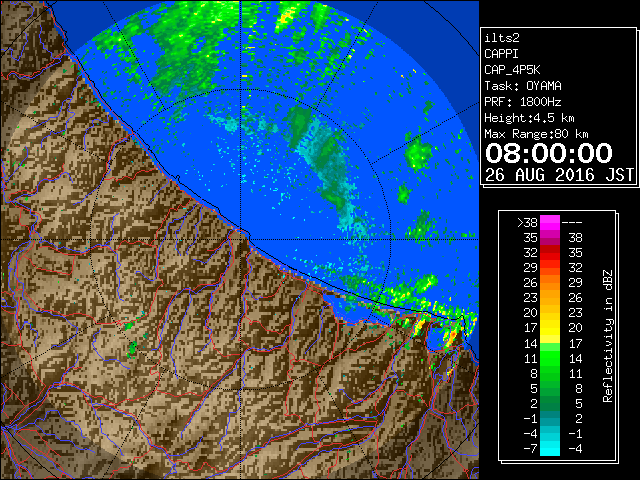640x480 pixels.
Task: Click the 'Max Range:80 km' text
Action: coord(536,134)
